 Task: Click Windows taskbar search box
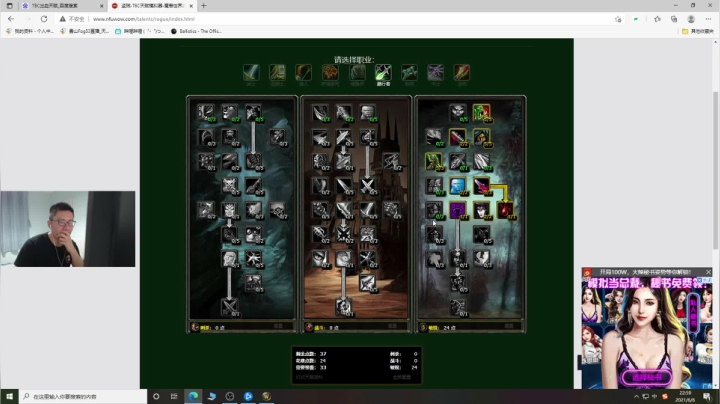click(x=83, y=396)
